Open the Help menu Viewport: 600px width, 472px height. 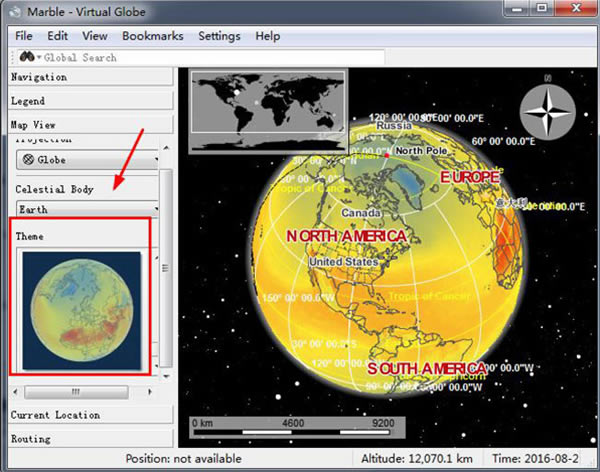[x=268, y=36]
